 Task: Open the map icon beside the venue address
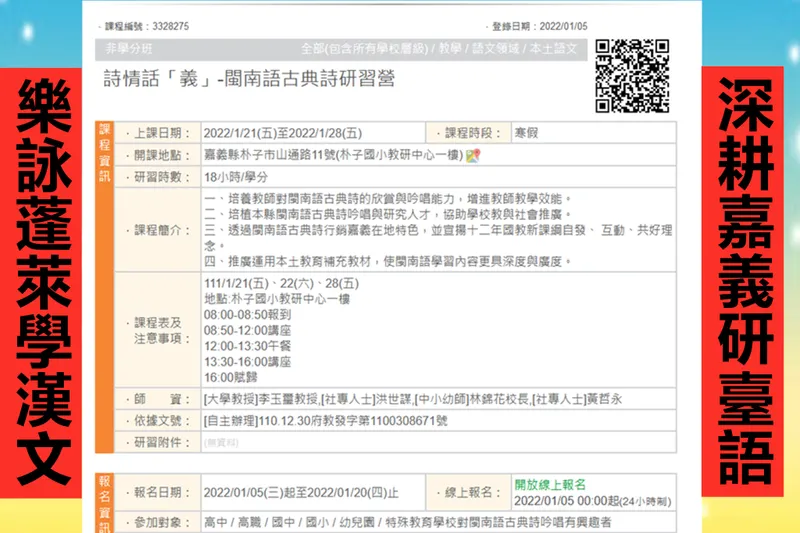click(474, 155)
